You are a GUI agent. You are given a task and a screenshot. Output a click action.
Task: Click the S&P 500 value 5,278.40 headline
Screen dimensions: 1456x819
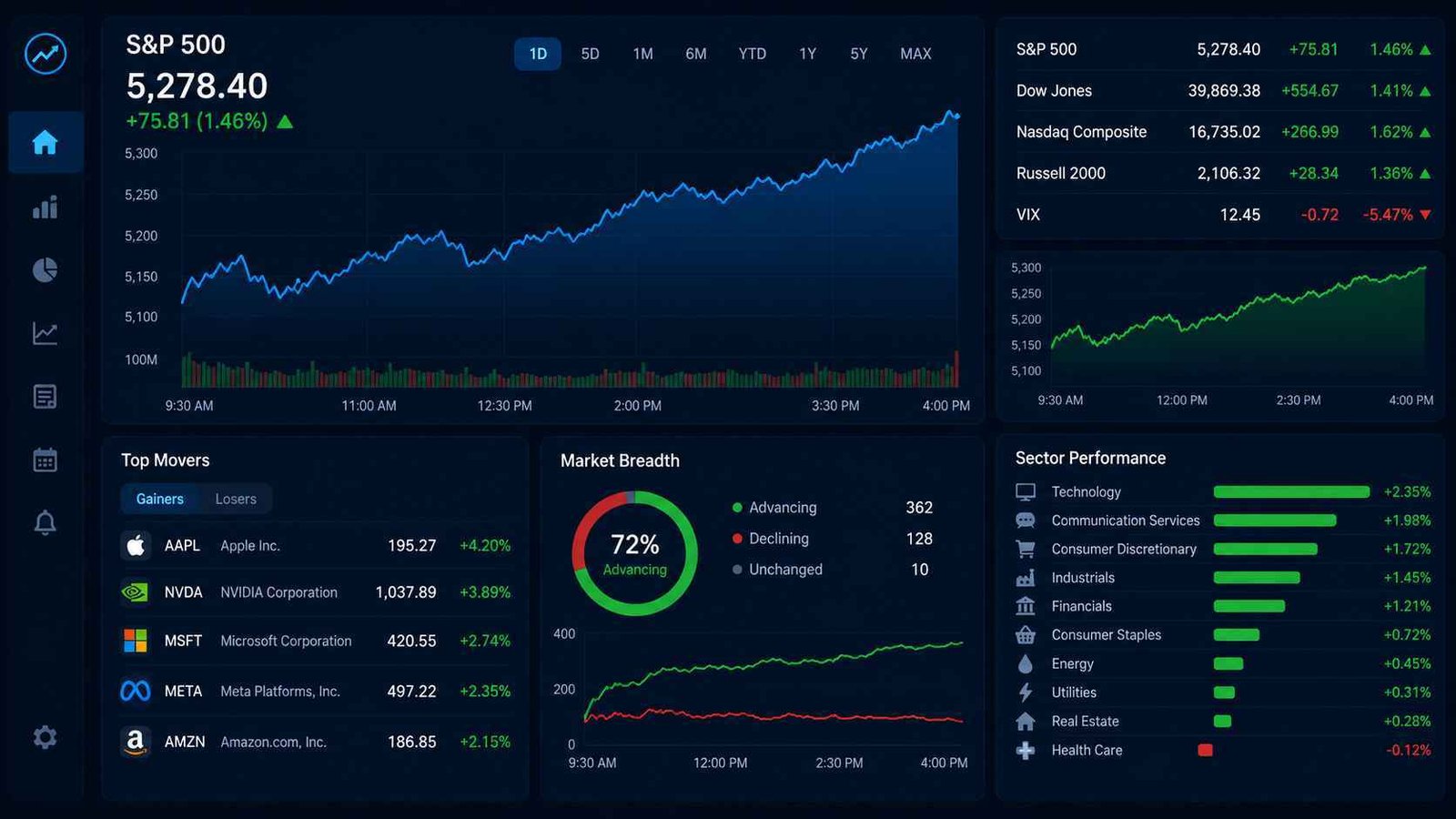[x=197, y=86]
